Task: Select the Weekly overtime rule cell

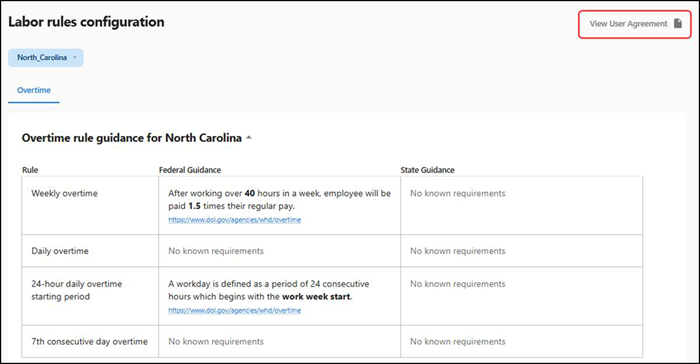Action: tap(90, 205)
